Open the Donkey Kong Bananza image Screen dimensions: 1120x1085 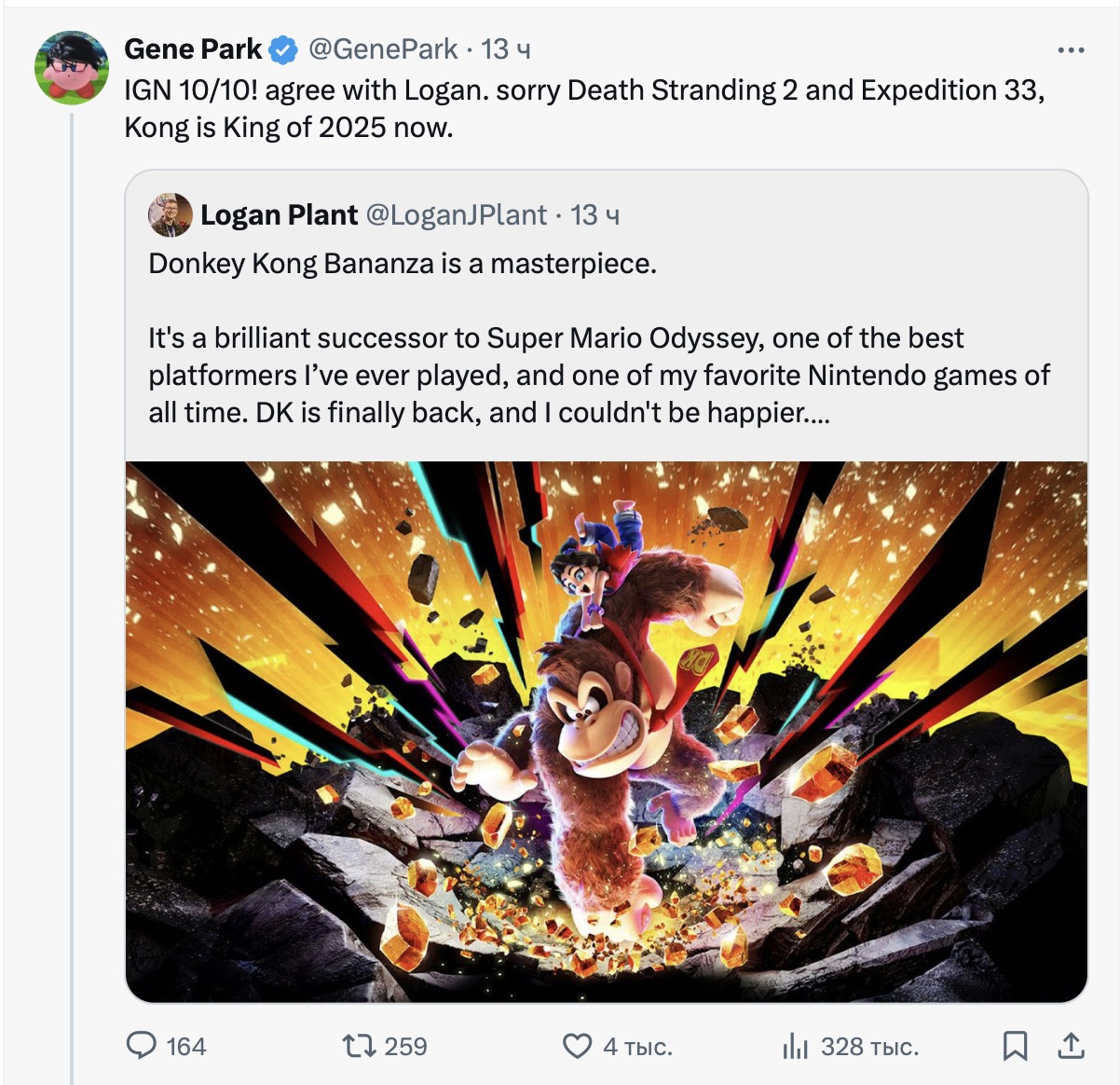click(x=607, y=732)
